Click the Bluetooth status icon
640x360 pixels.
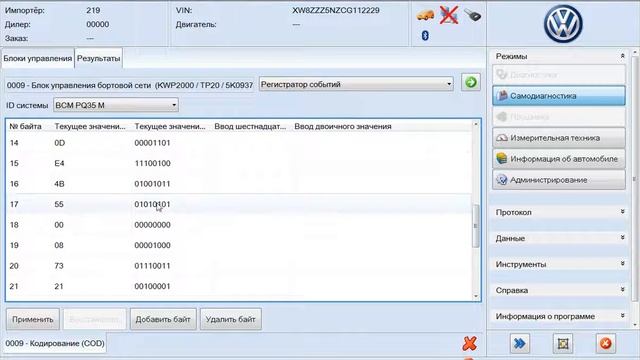pyautogui.click(x=425, y=36)
